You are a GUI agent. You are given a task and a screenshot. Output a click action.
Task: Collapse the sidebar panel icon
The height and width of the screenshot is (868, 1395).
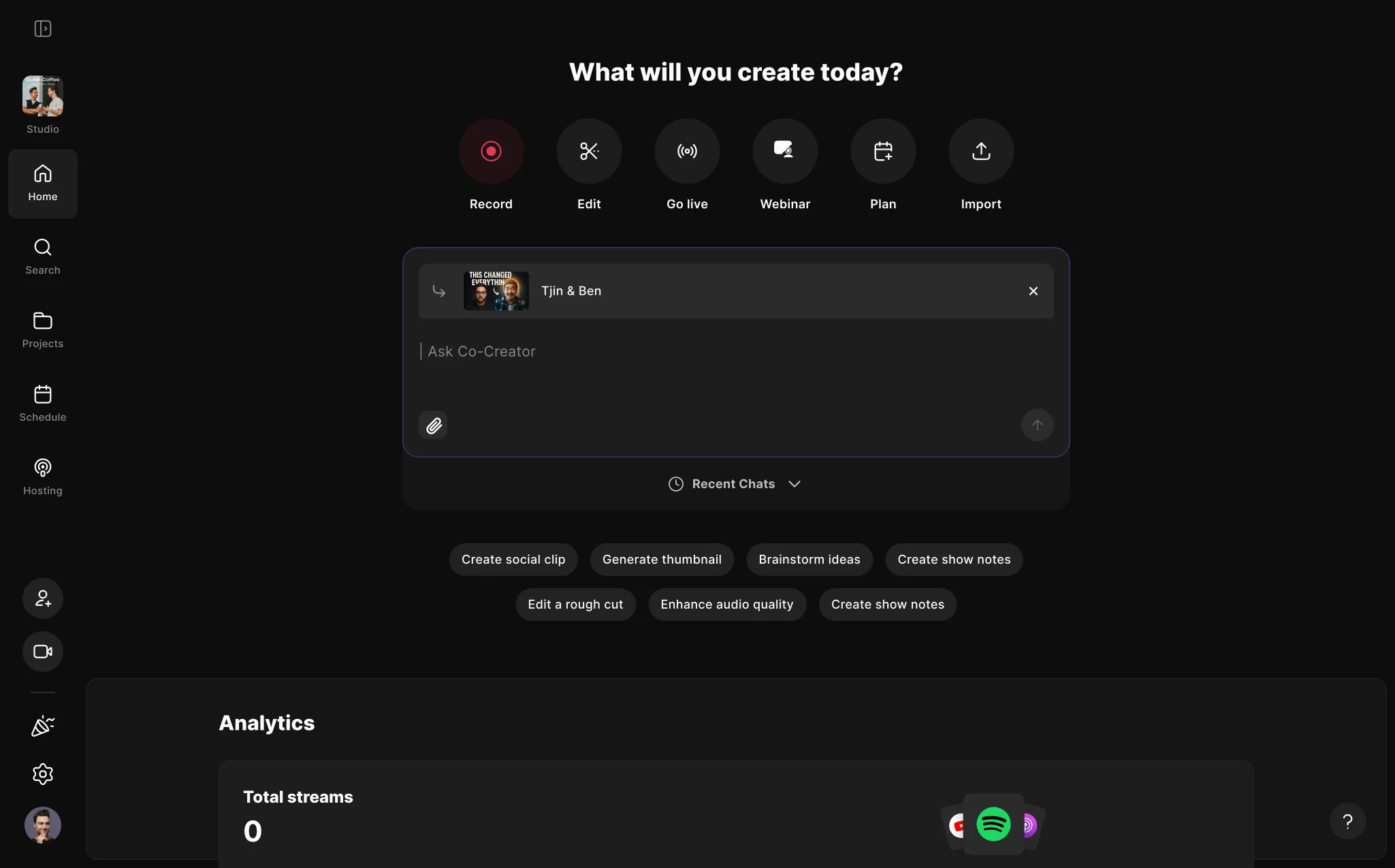[x=43, y=29]
